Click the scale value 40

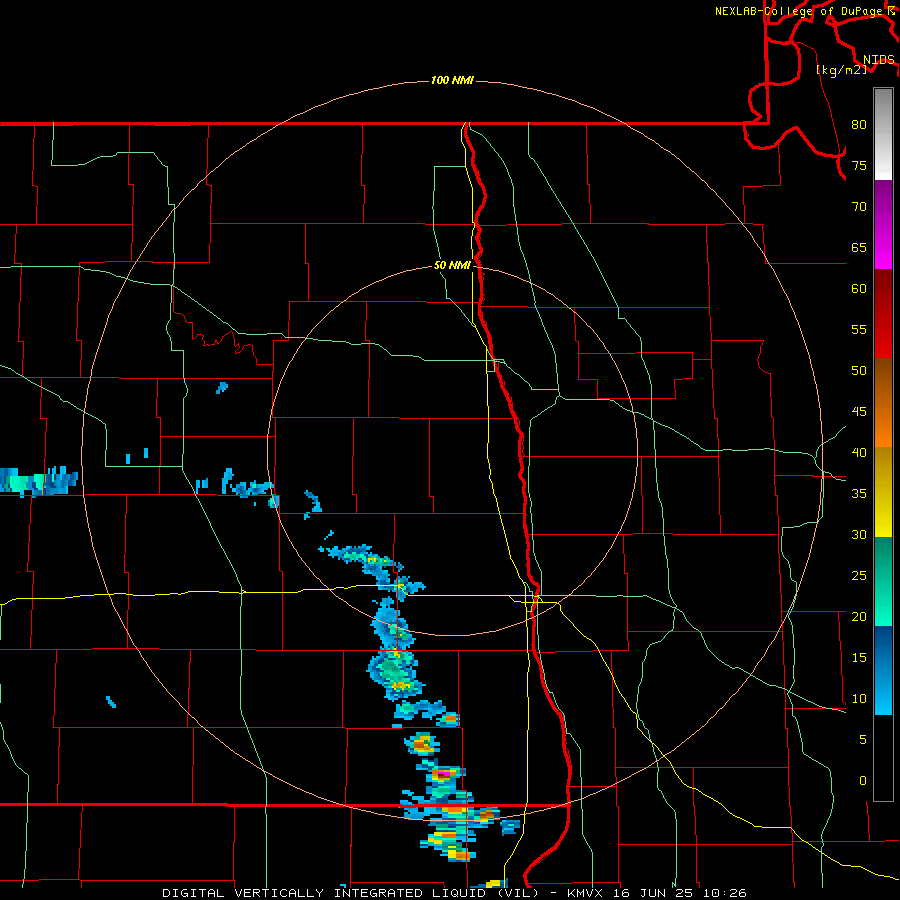click(x=859, y=452)
